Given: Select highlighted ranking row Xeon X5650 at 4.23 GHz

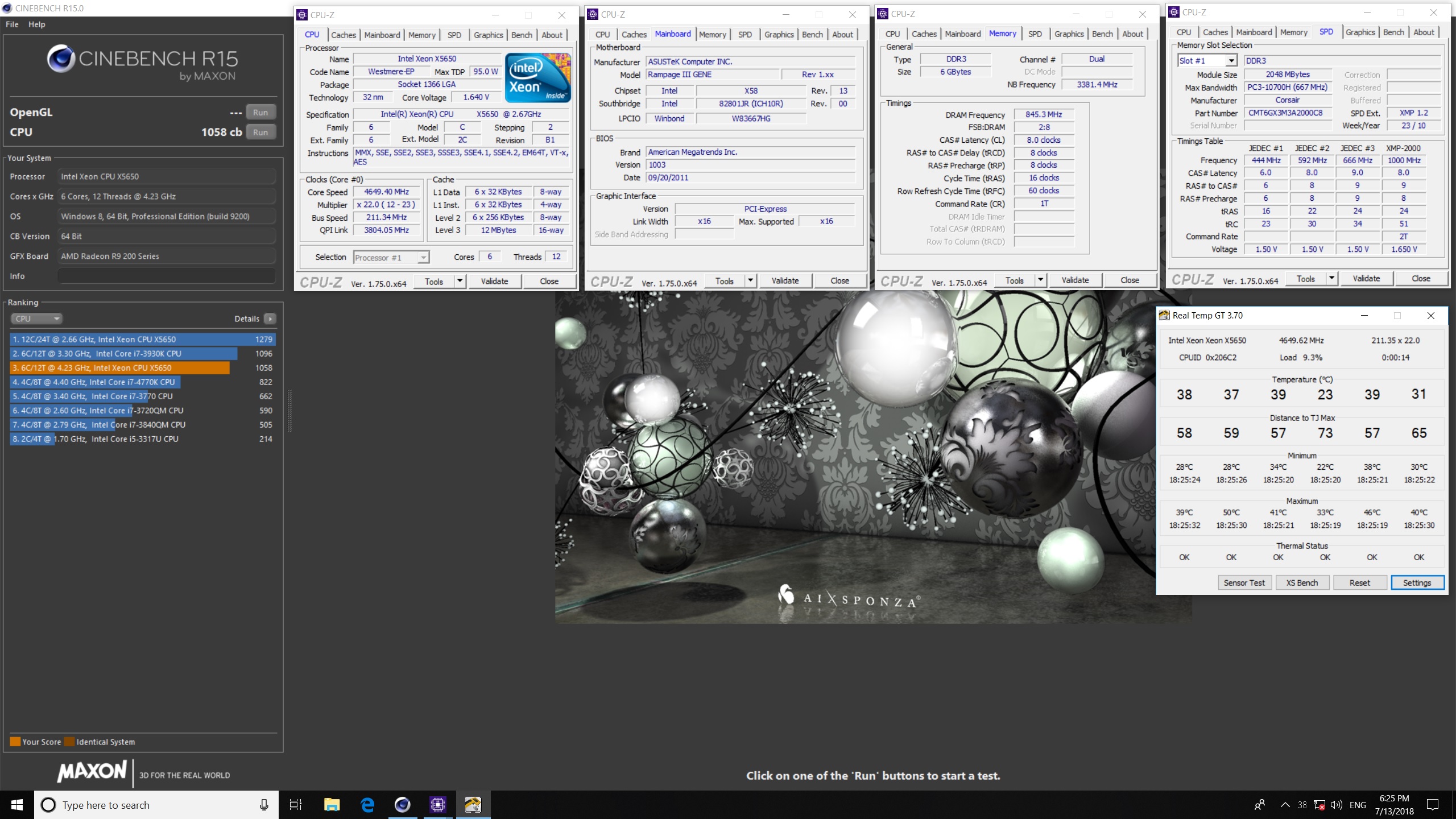Looking at the screenshot, I should [x=142, y=367].
